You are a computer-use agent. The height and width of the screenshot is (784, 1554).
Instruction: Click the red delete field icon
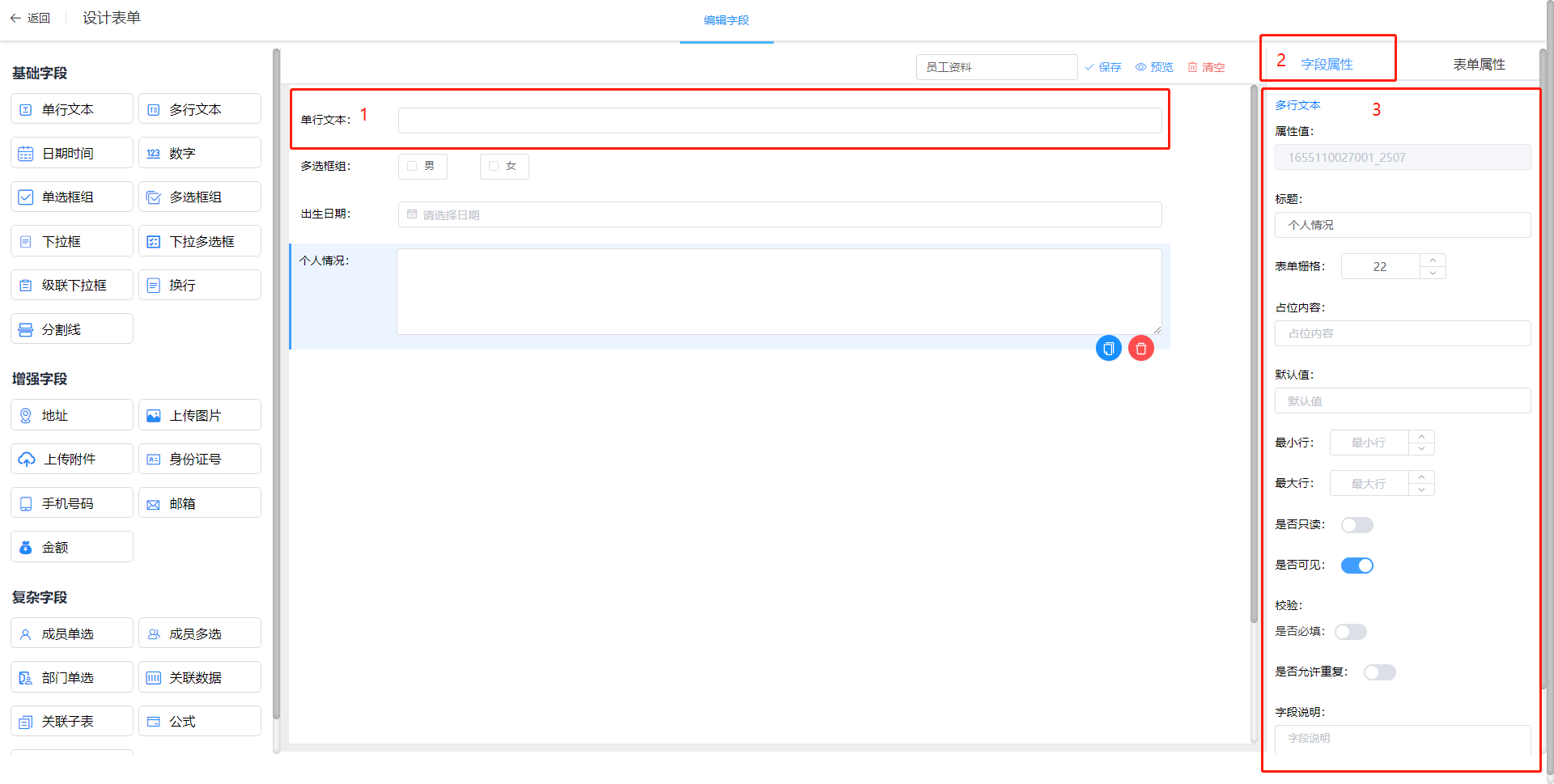1140,349
